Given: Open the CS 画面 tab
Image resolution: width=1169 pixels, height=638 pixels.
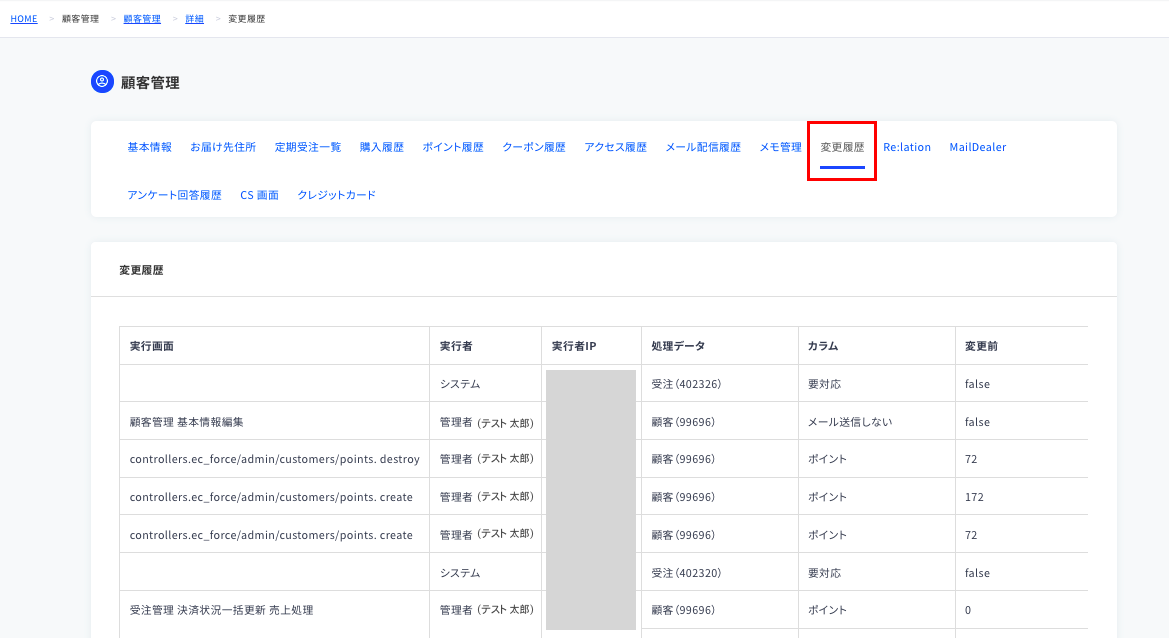Looking at the screenshot, I should [259, 195].
